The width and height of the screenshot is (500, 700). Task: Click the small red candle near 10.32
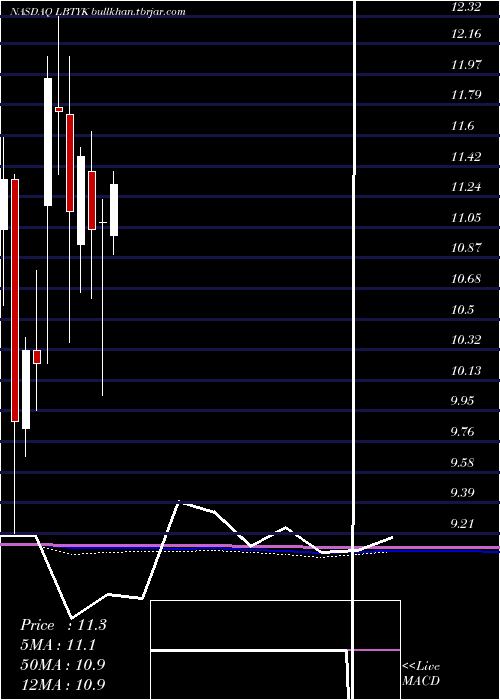tap(37, 357)
